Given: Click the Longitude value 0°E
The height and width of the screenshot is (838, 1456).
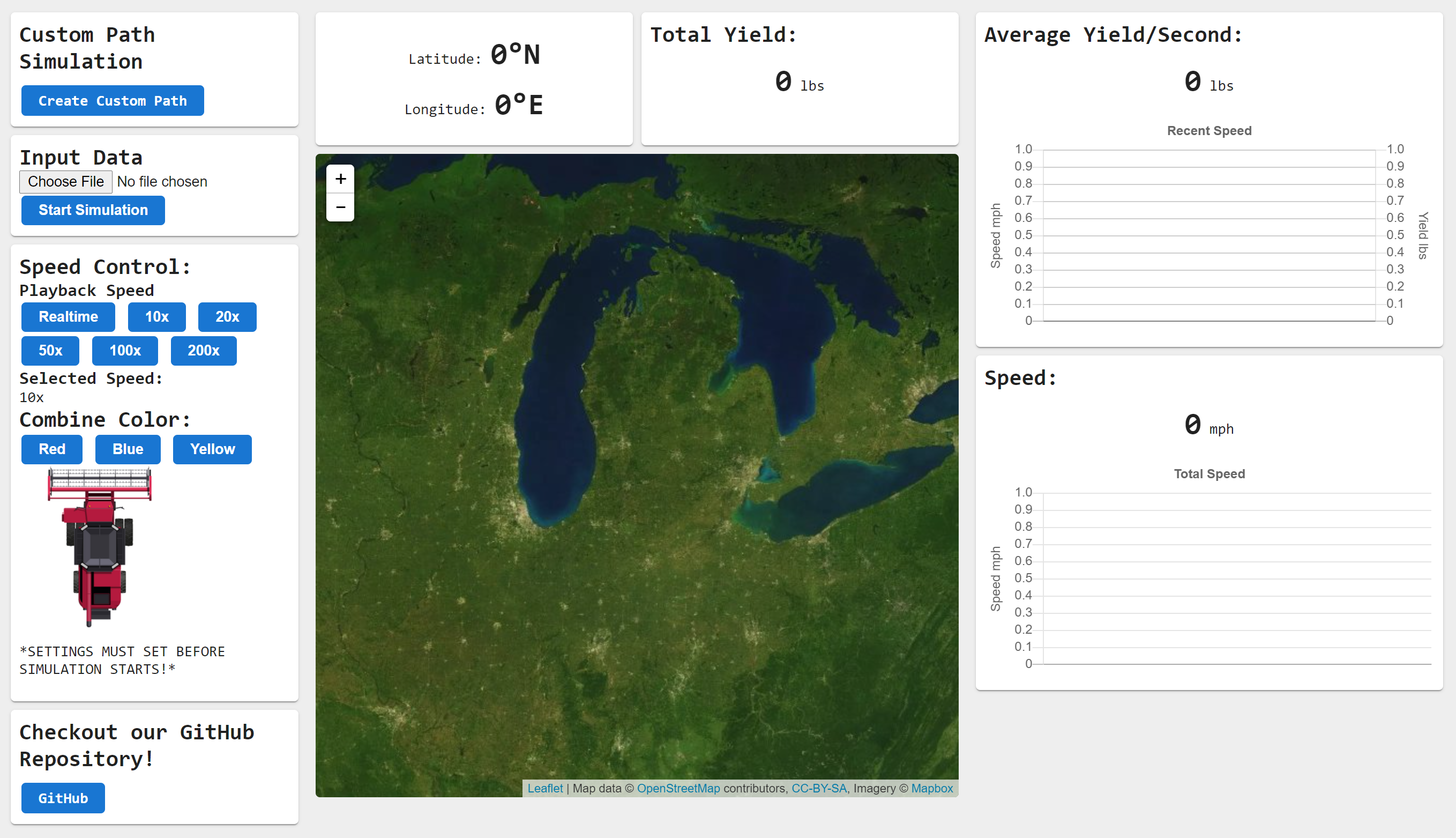Looking at the screenshot, I should point(519,105).
